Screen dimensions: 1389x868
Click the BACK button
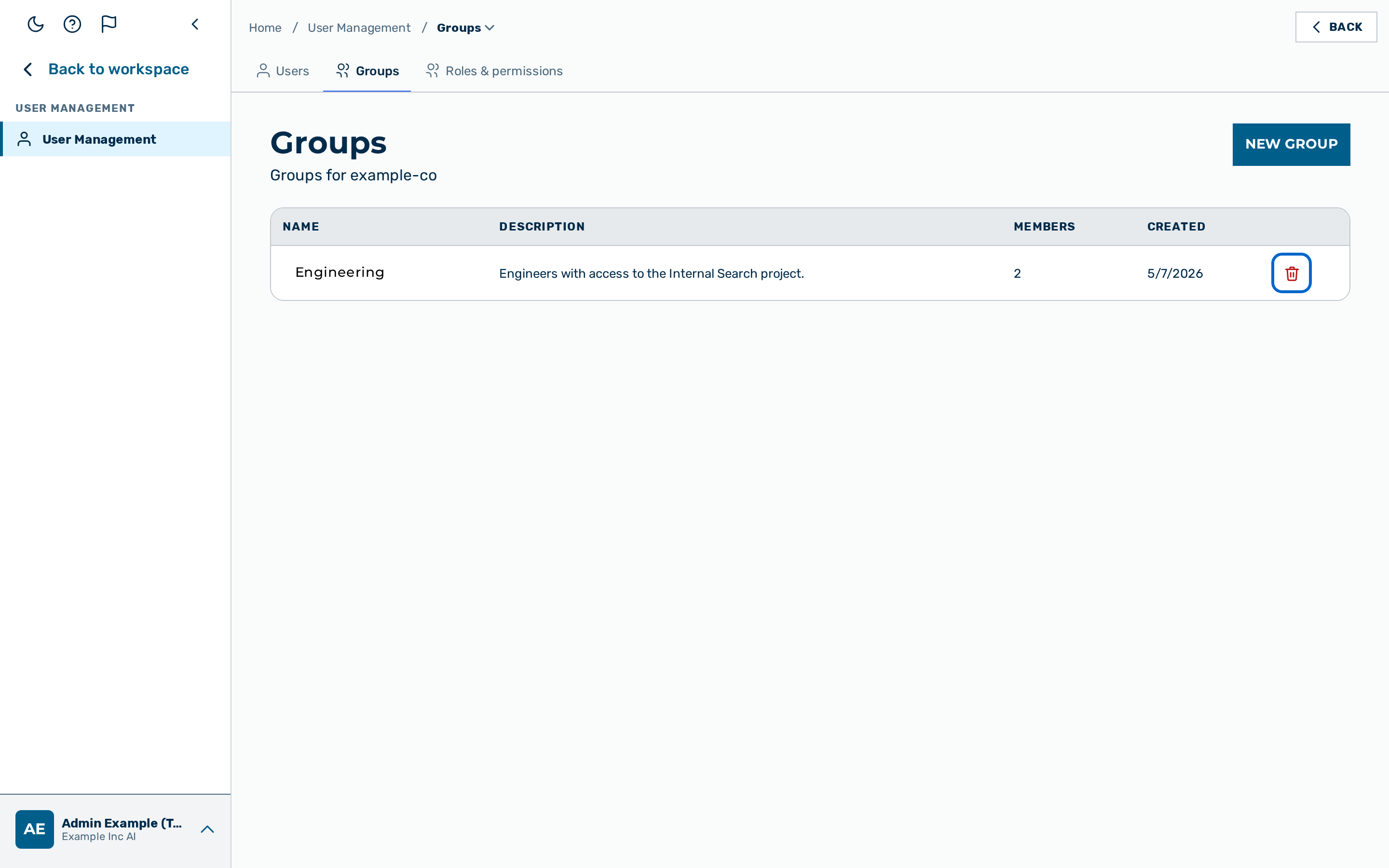(x=1336, y=27)
